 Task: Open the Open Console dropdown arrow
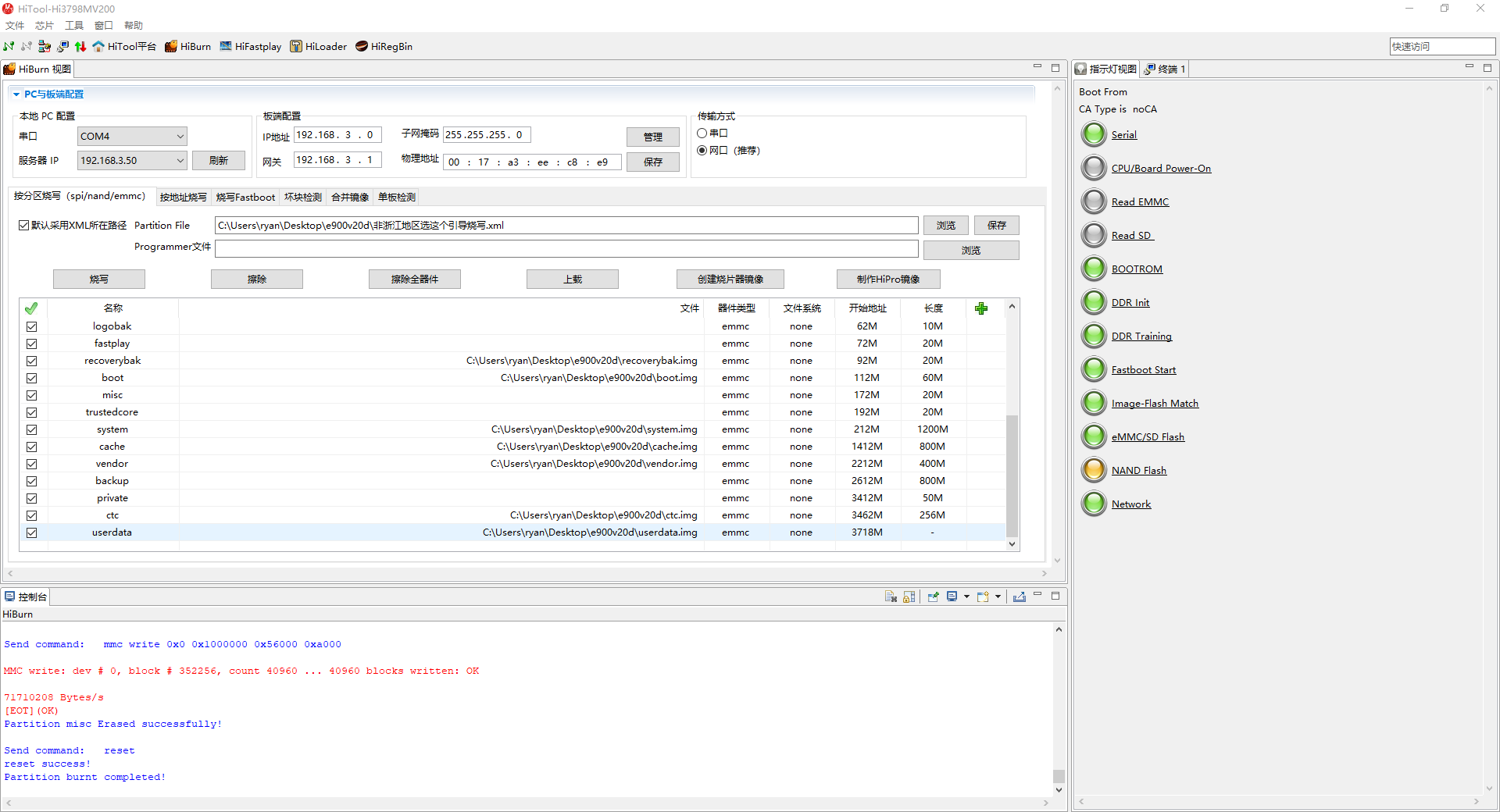[998, 597]
